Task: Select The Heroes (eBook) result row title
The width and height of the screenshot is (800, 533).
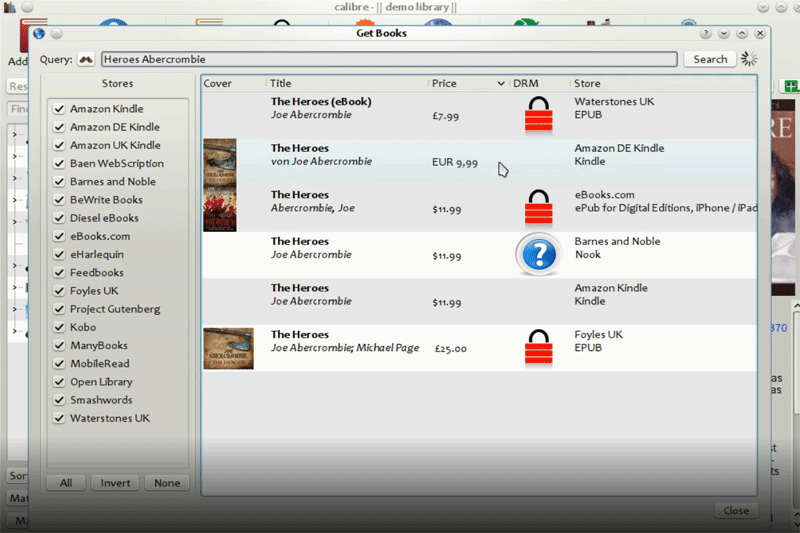Action: click(x=321, y=101)
